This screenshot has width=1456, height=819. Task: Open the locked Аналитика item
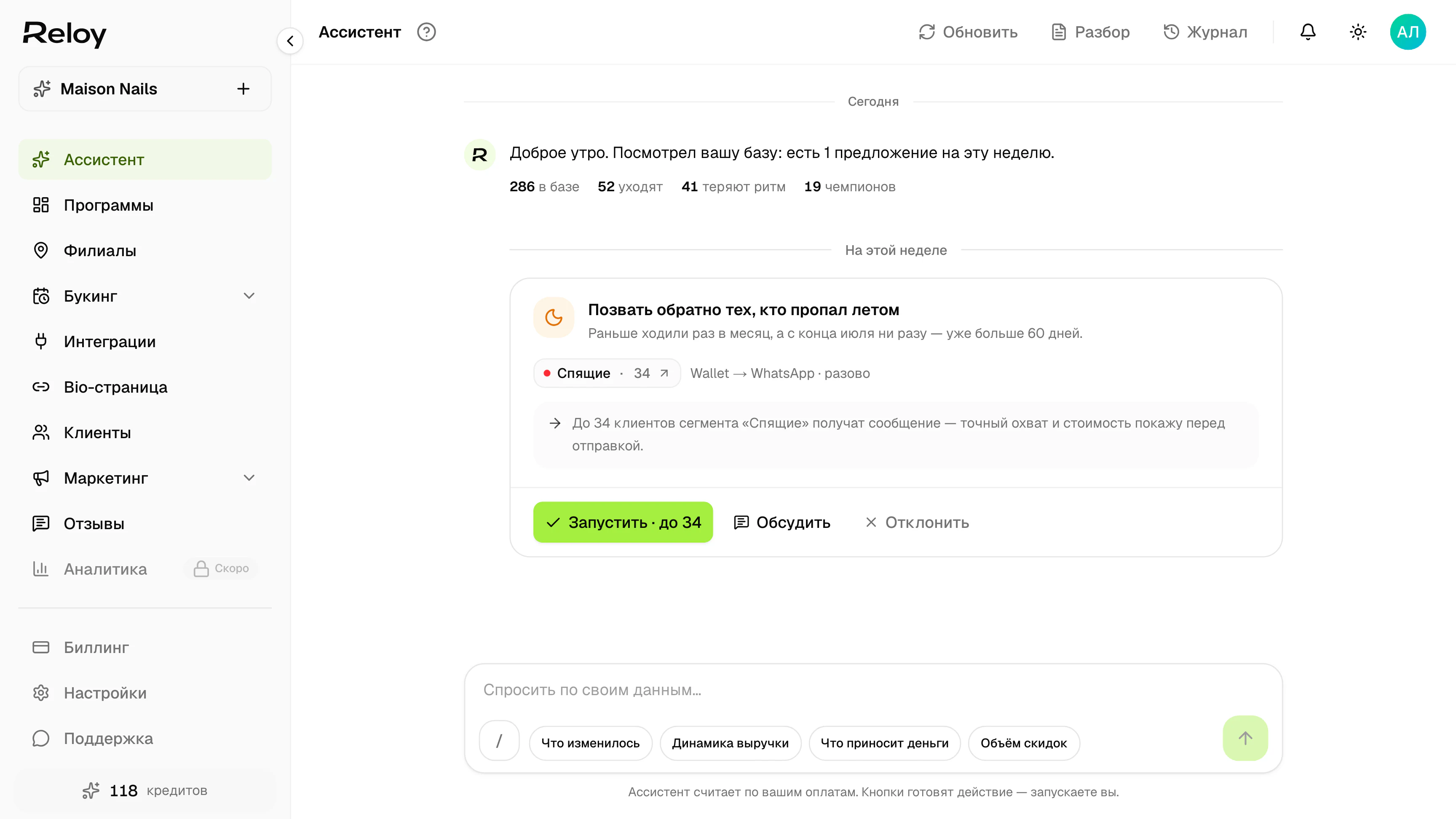[x=145, y=569]
